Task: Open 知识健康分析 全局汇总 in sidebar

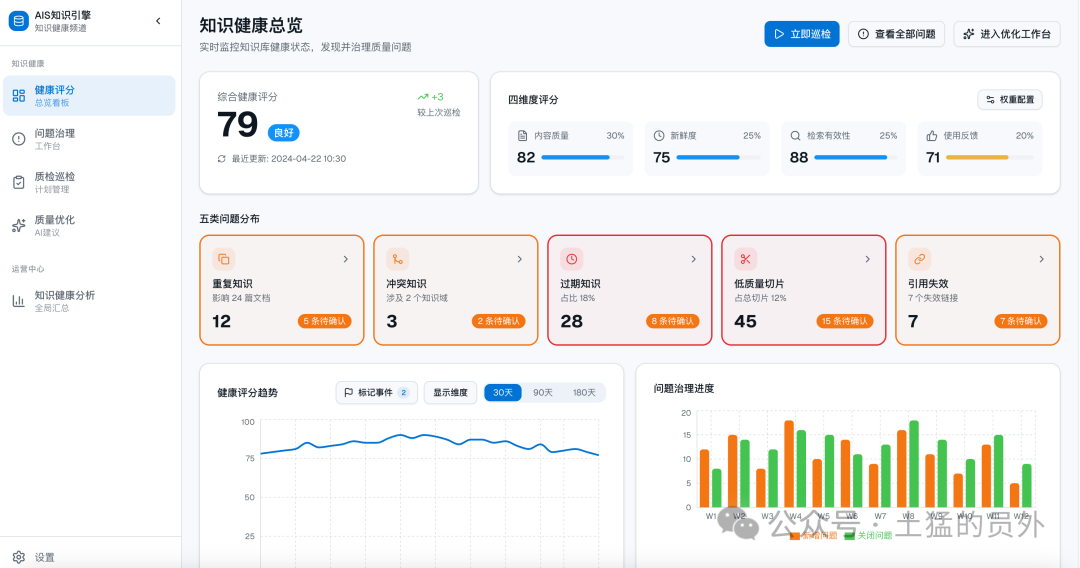Action: click(x=90, y=301)
